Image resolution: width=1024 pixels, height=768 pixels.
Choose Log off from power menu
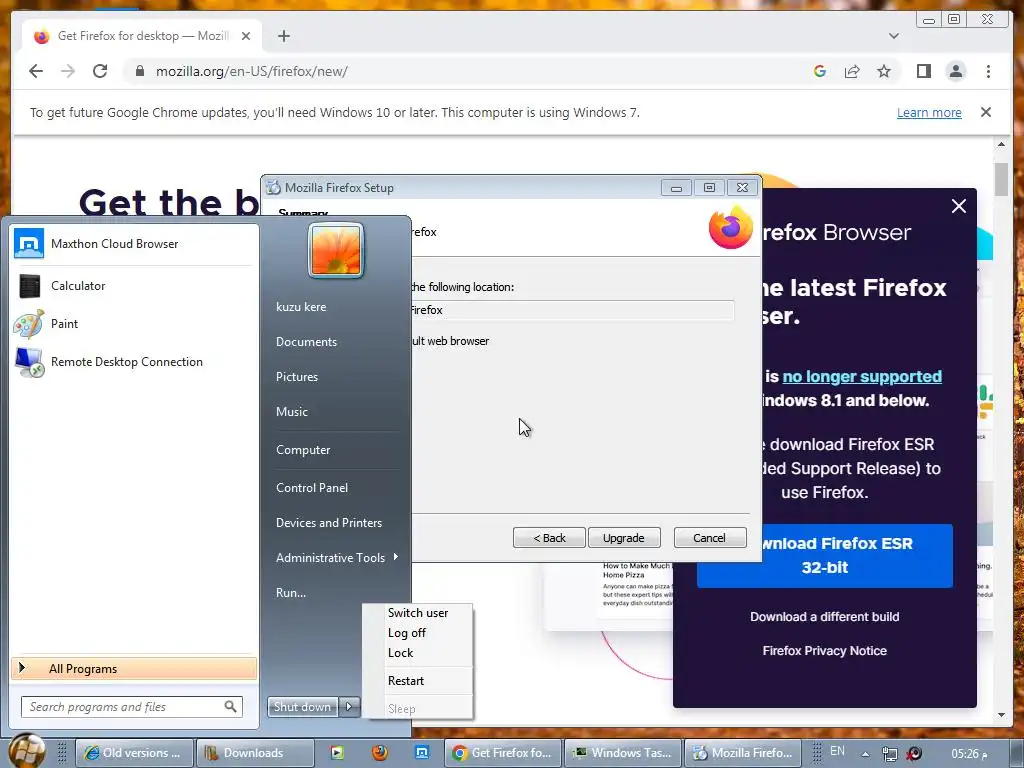[x=407, y=633]
